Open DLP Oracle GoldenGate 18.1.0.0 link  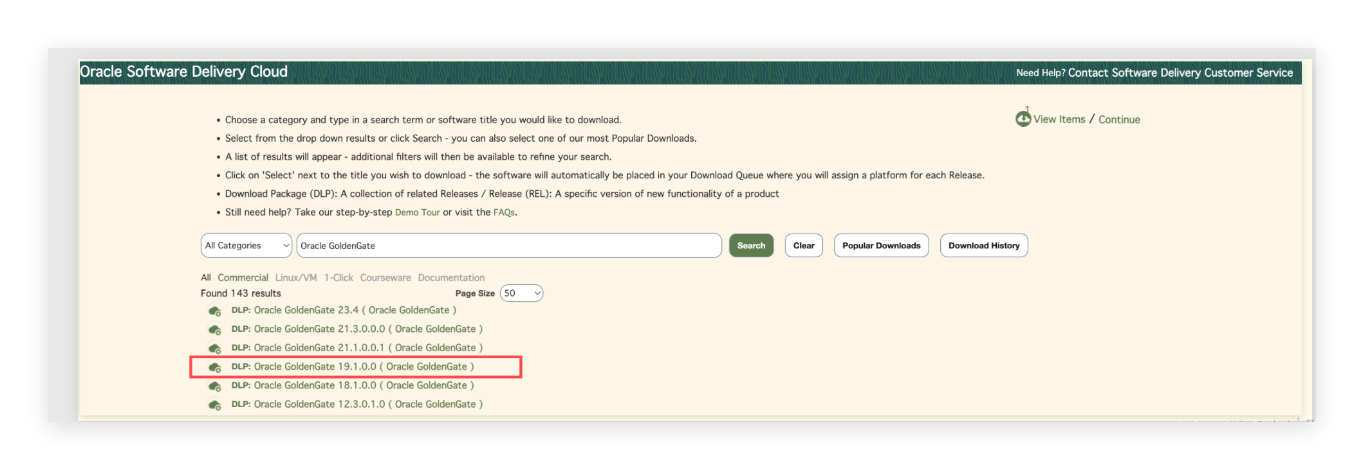pyautogui.click(x=352, y=385)
